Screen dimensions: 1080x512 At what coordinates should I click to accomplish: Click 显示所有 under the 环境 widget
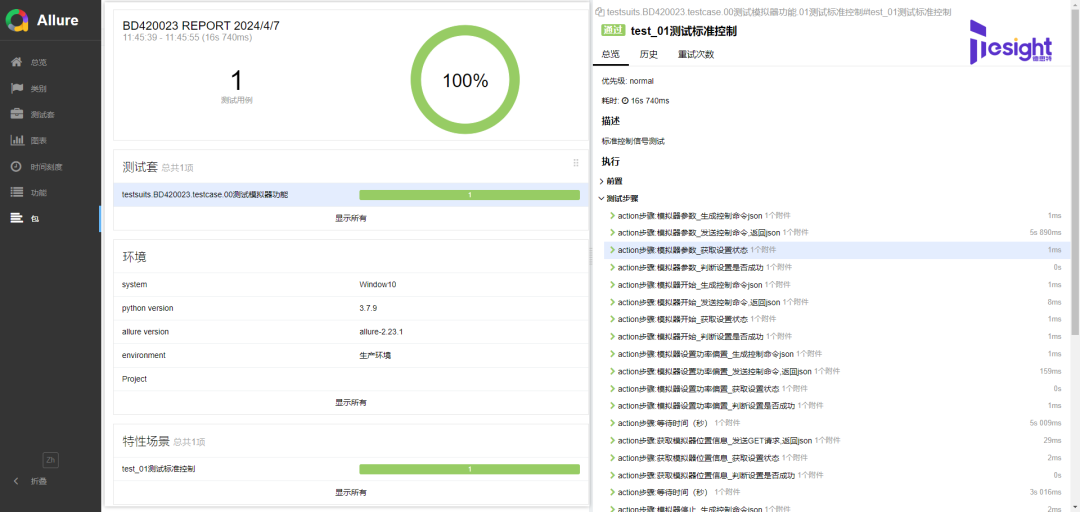[351, 402]
